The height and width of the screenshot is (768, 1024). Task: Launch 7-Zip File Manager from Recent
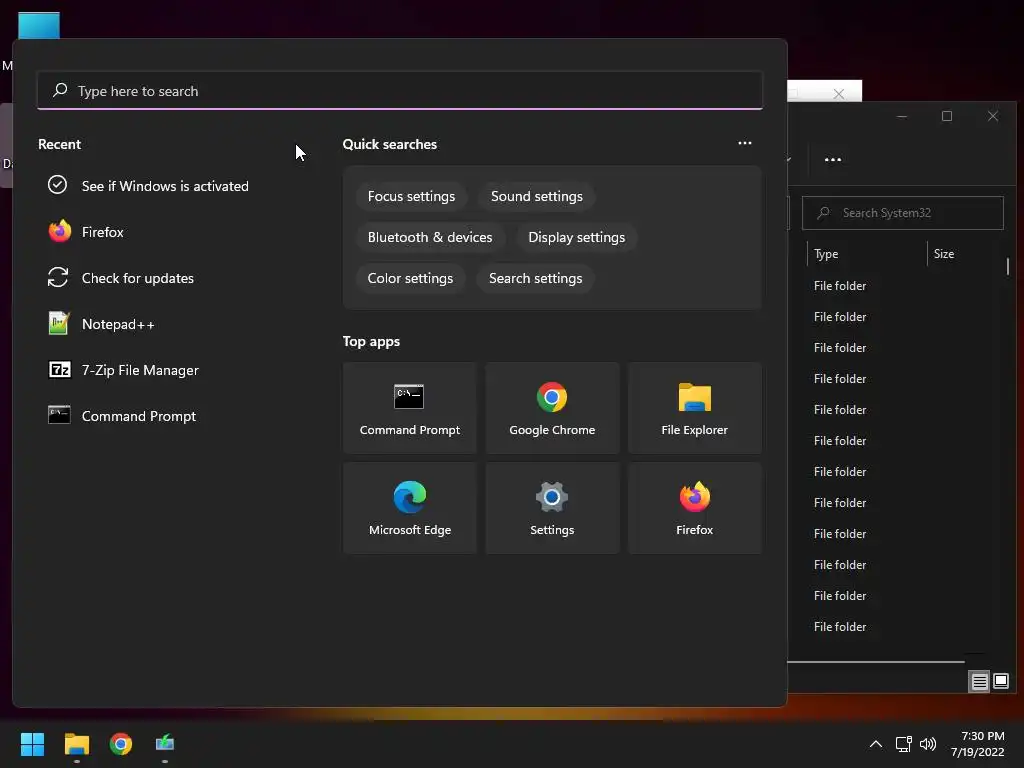tap(140, 370)
